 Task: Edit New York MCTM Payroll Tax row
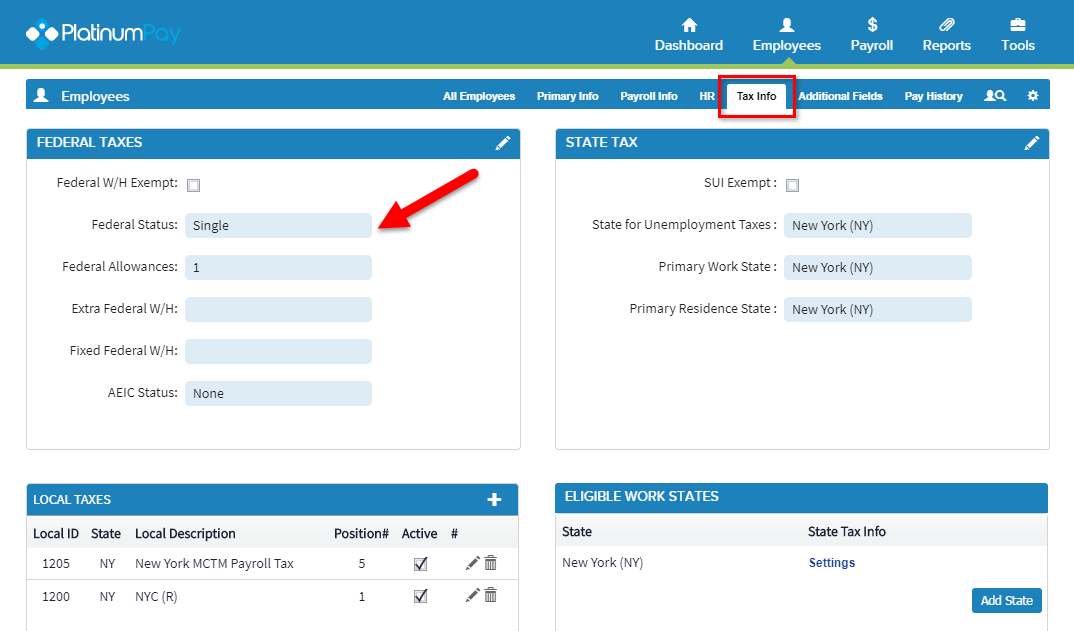472,563
